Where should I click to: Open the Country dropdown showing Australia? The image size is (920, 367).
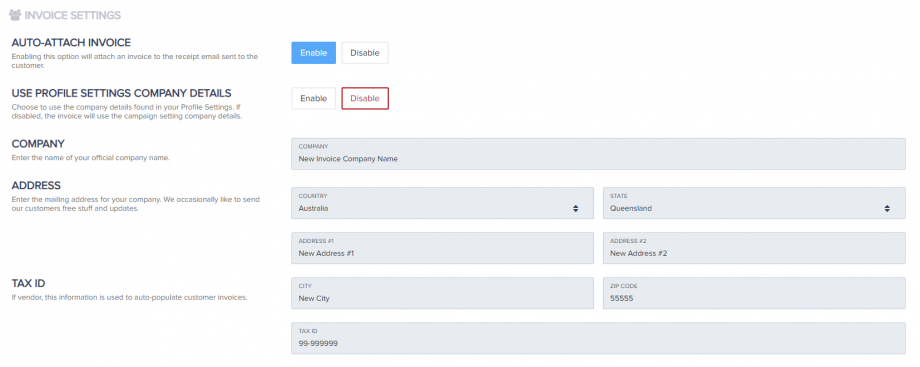click(442, 203)
